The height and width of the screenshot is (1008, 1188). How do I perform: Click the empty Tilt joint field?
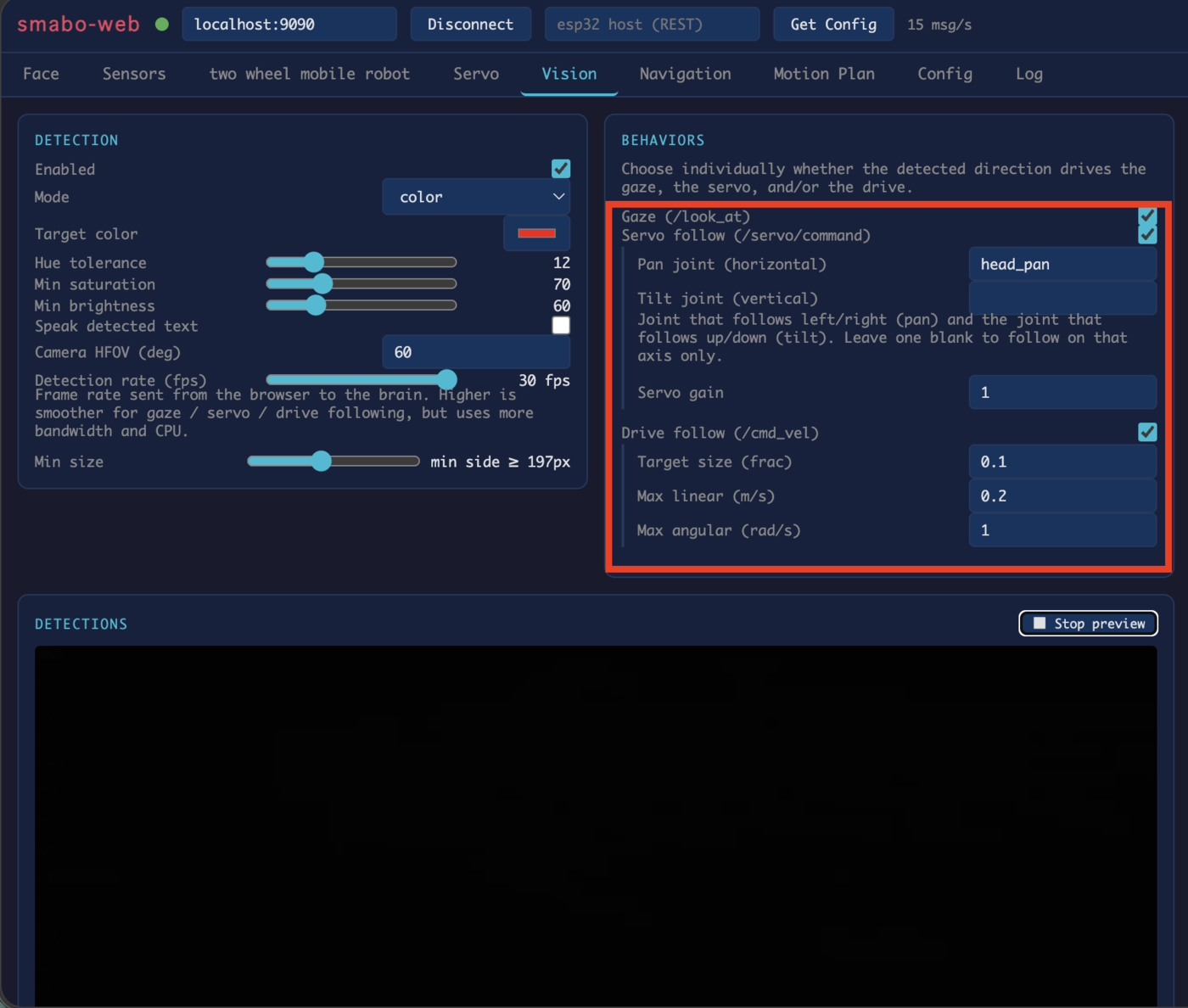[1062, 299]
